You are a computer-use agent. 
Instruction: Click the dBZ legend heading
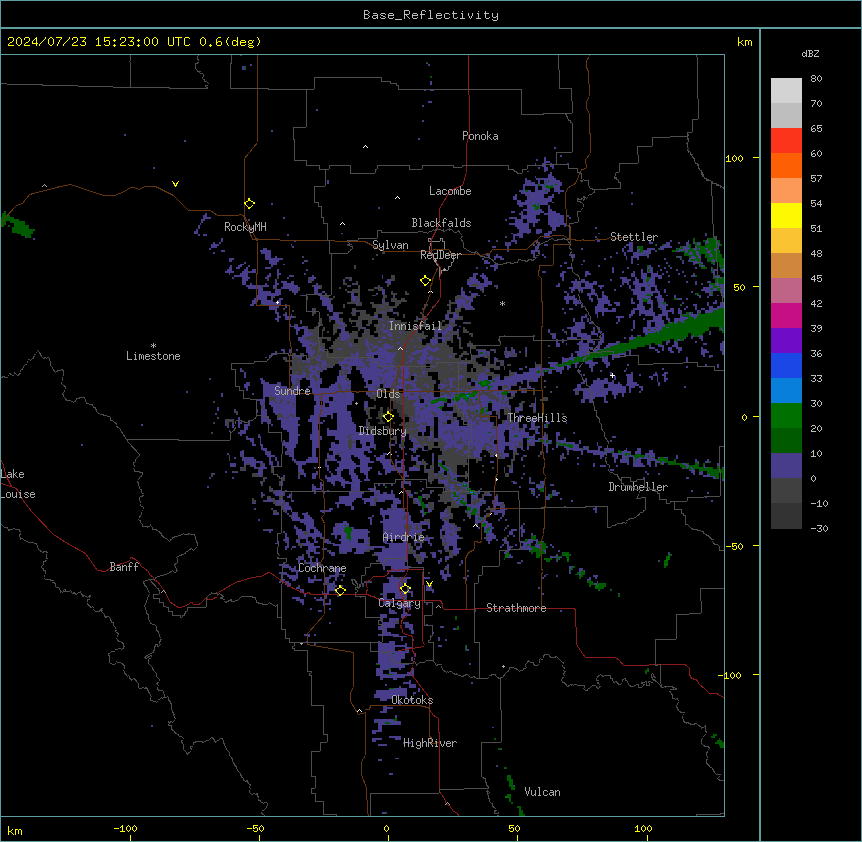click(810, 54)
